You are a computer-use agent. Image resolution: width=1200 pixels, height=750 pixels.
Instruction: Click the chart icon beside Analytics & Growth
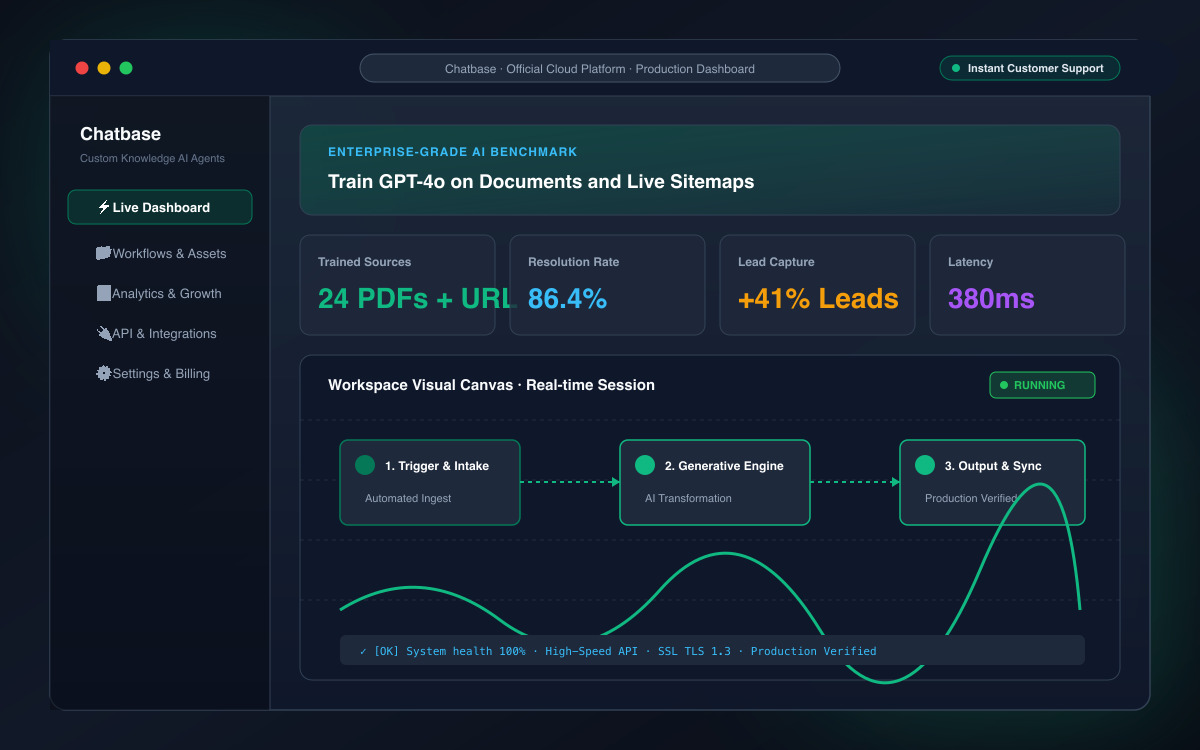[103, 293]
